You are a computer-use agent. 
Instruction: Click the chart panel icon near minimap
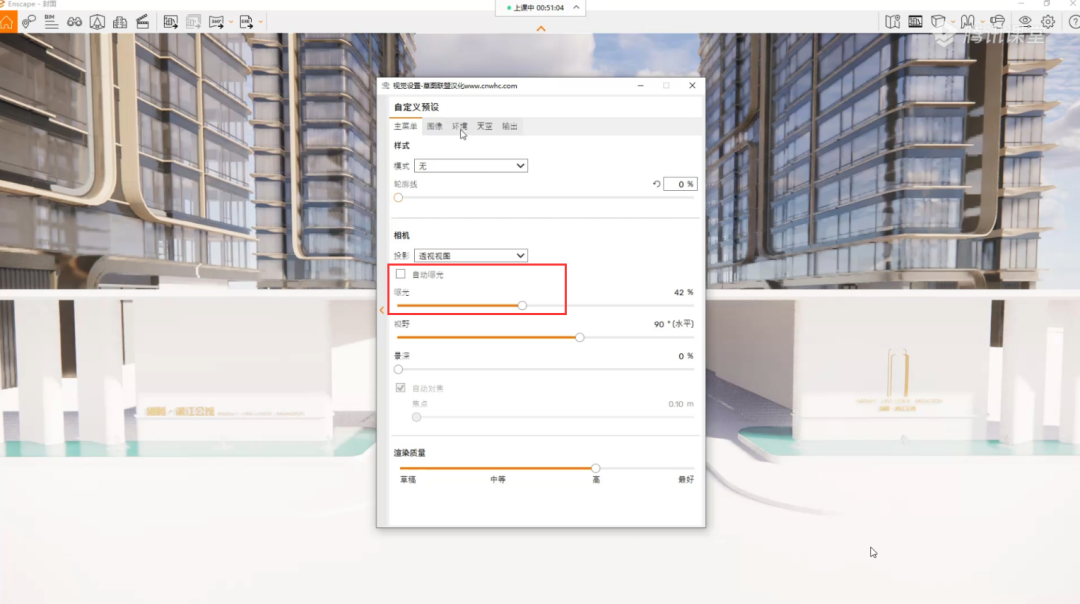click(915, 22)
